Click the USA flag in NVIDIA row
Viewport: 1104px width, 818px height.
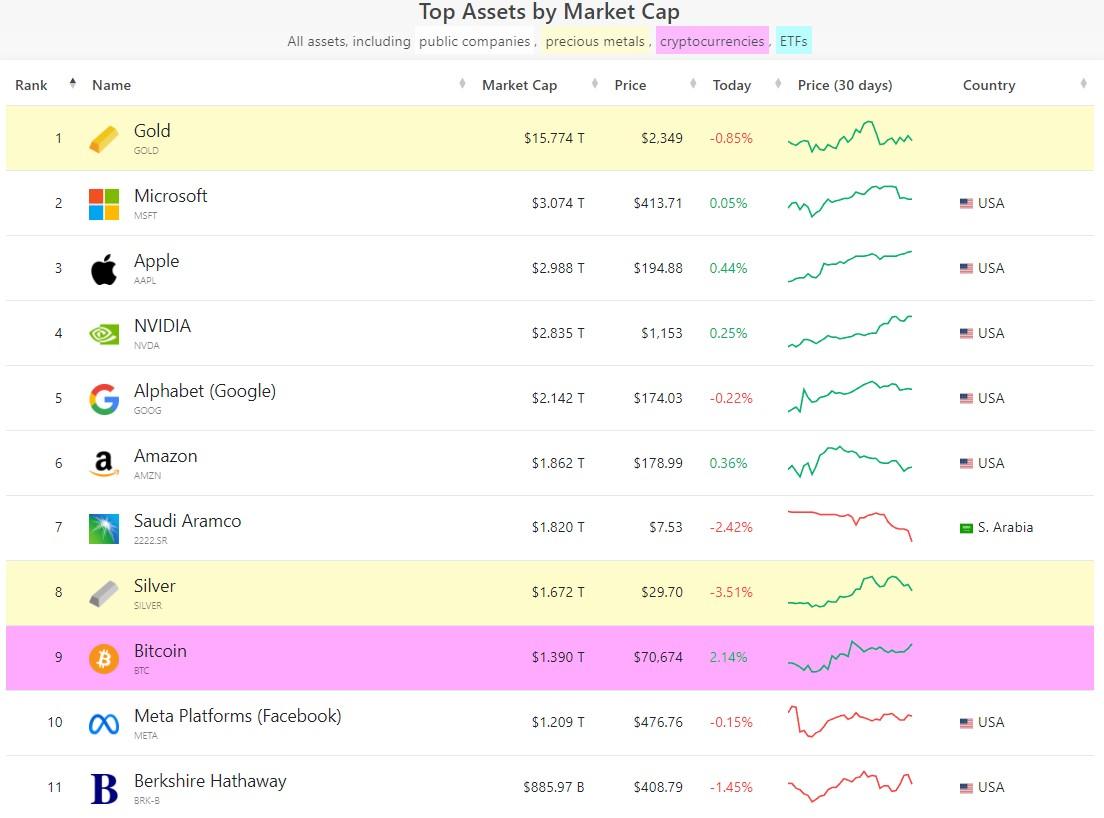pos(966,333)
